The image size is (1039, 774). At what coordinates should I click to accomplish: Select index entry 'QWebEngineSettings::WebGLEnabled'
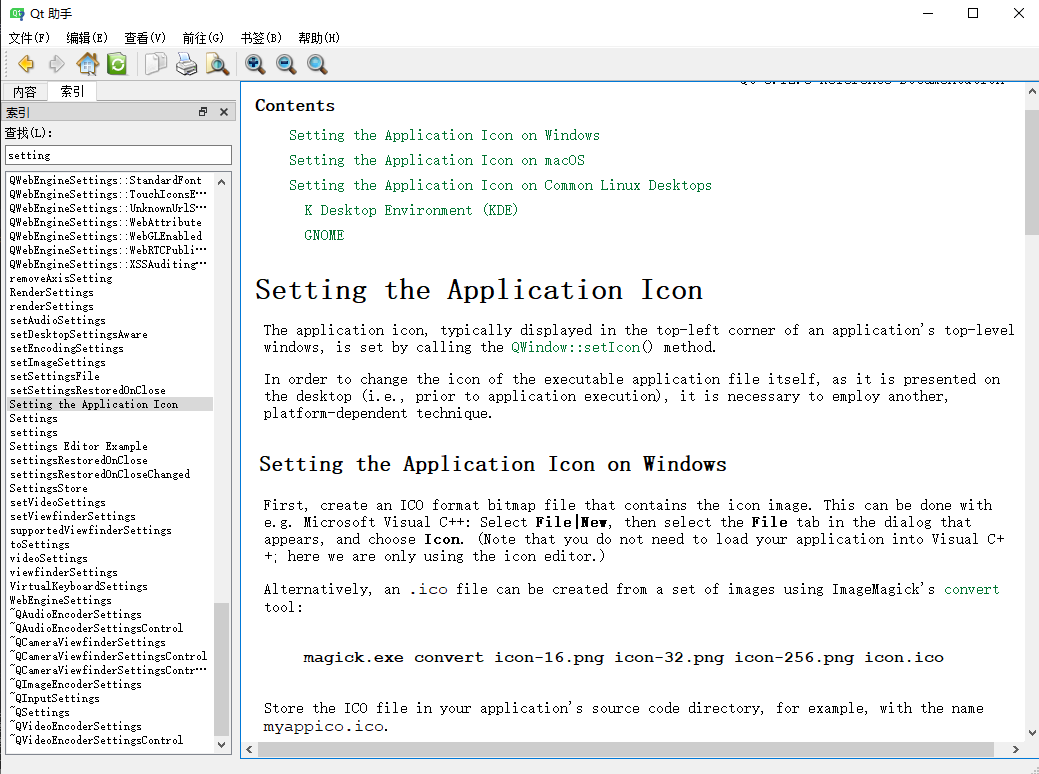click(x=110, y=236)
